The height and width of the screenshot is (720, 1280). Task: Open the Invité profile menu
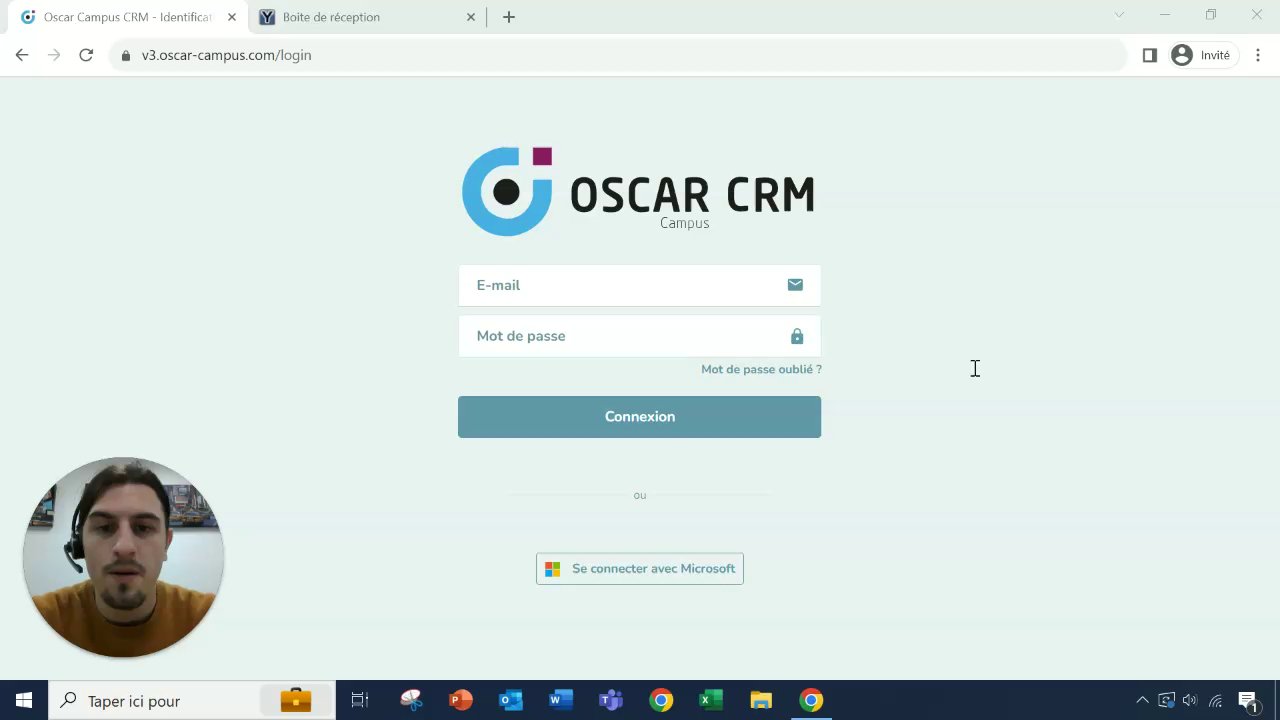1202,55
